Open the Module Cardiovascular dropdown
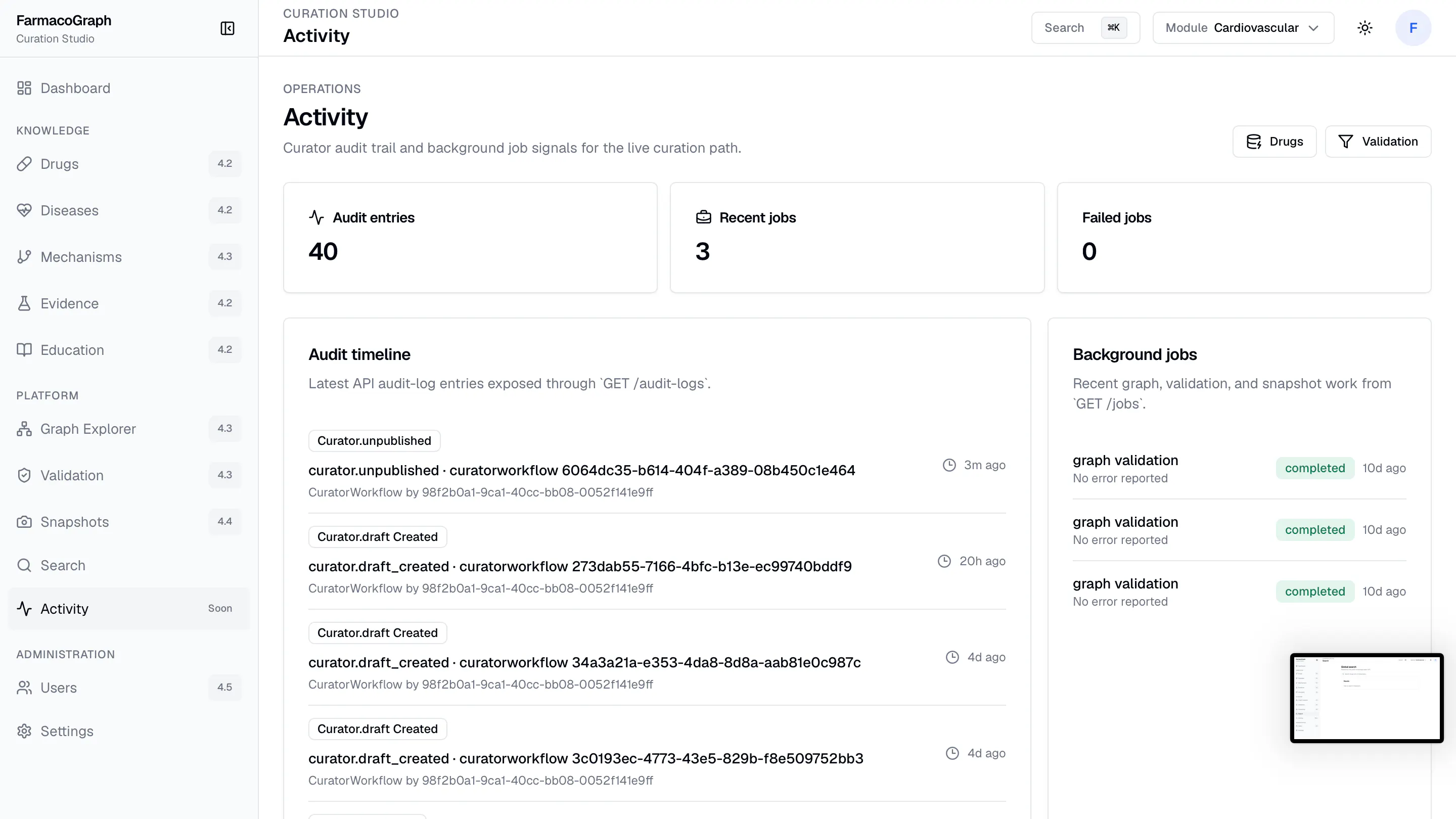 point(1243,28)
